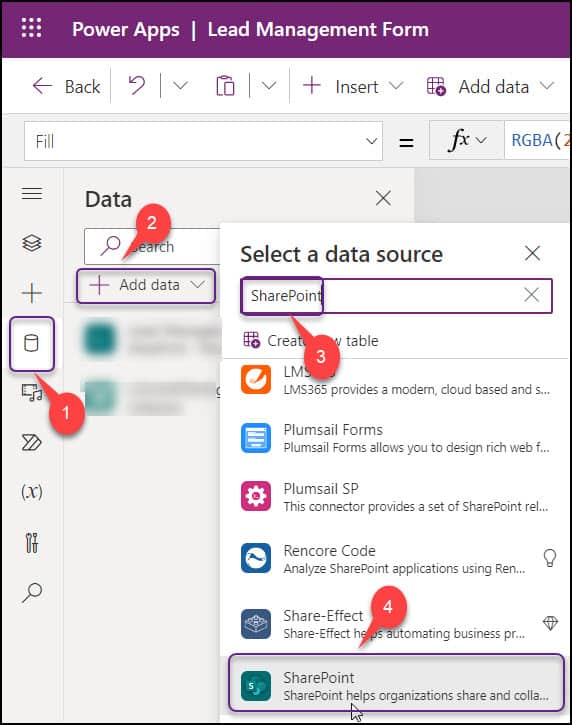
Task: Go back using the Back button
Action: (x=66, y=86)
